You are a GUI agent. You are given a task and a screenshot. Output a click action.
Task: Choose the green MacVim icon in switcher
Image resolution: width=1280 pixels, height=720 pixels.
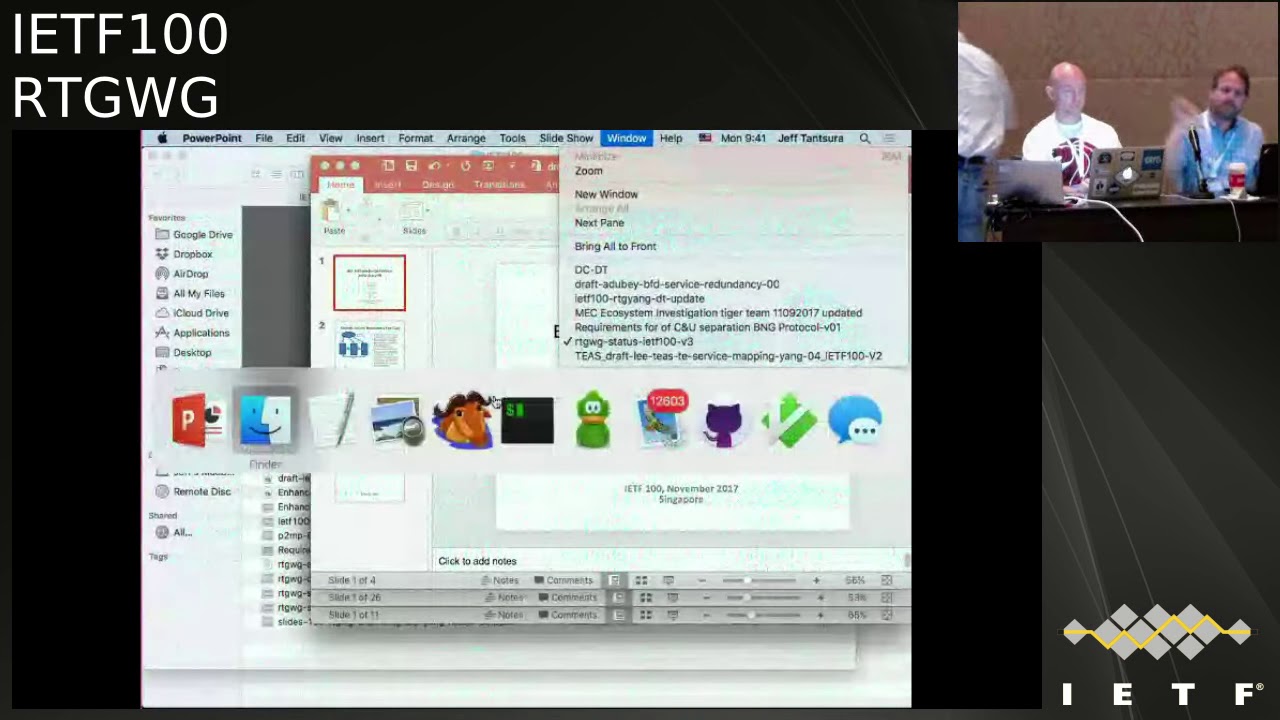pyautogui.click(x=790, y=420)
